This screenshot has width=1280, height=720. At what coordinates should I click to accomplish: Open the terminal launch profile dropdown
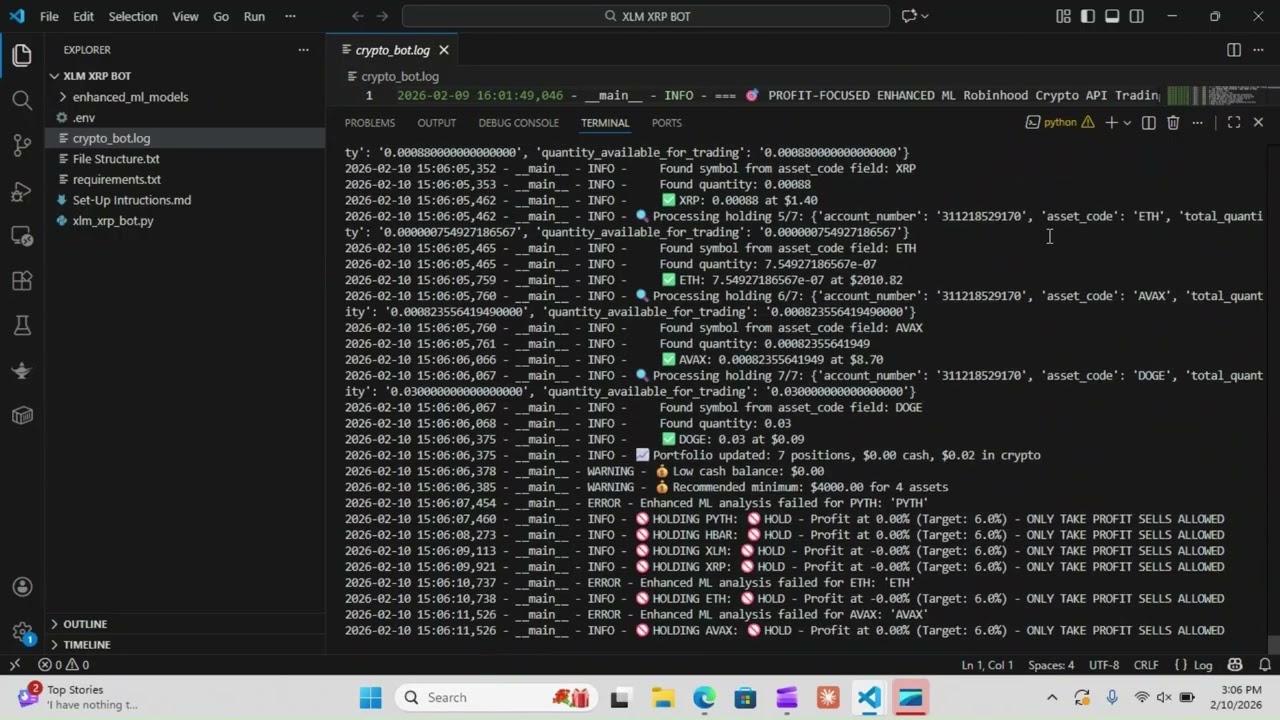1127,122
